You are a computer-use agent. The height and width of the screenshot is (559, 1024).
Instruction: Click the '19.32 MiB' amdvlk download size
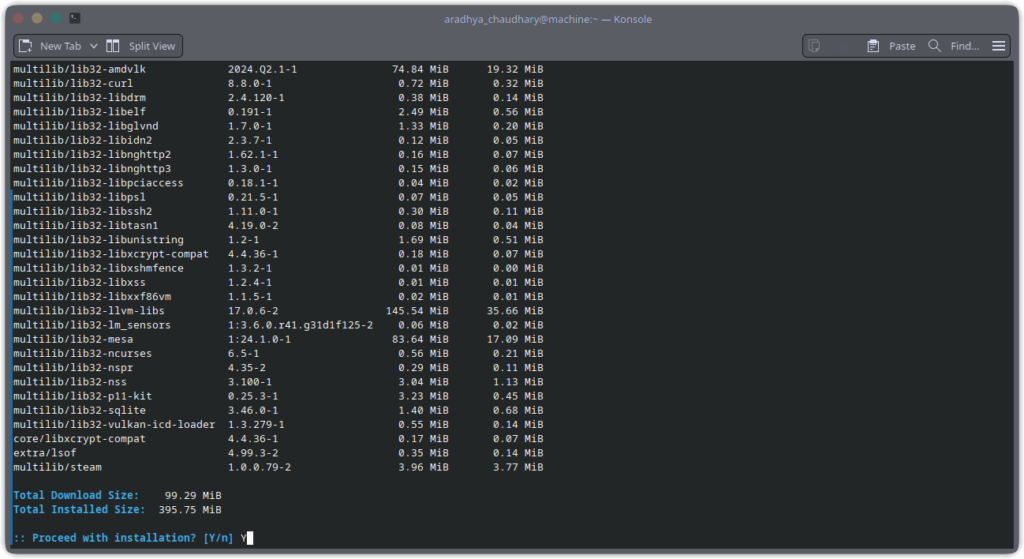pos(515,69)
